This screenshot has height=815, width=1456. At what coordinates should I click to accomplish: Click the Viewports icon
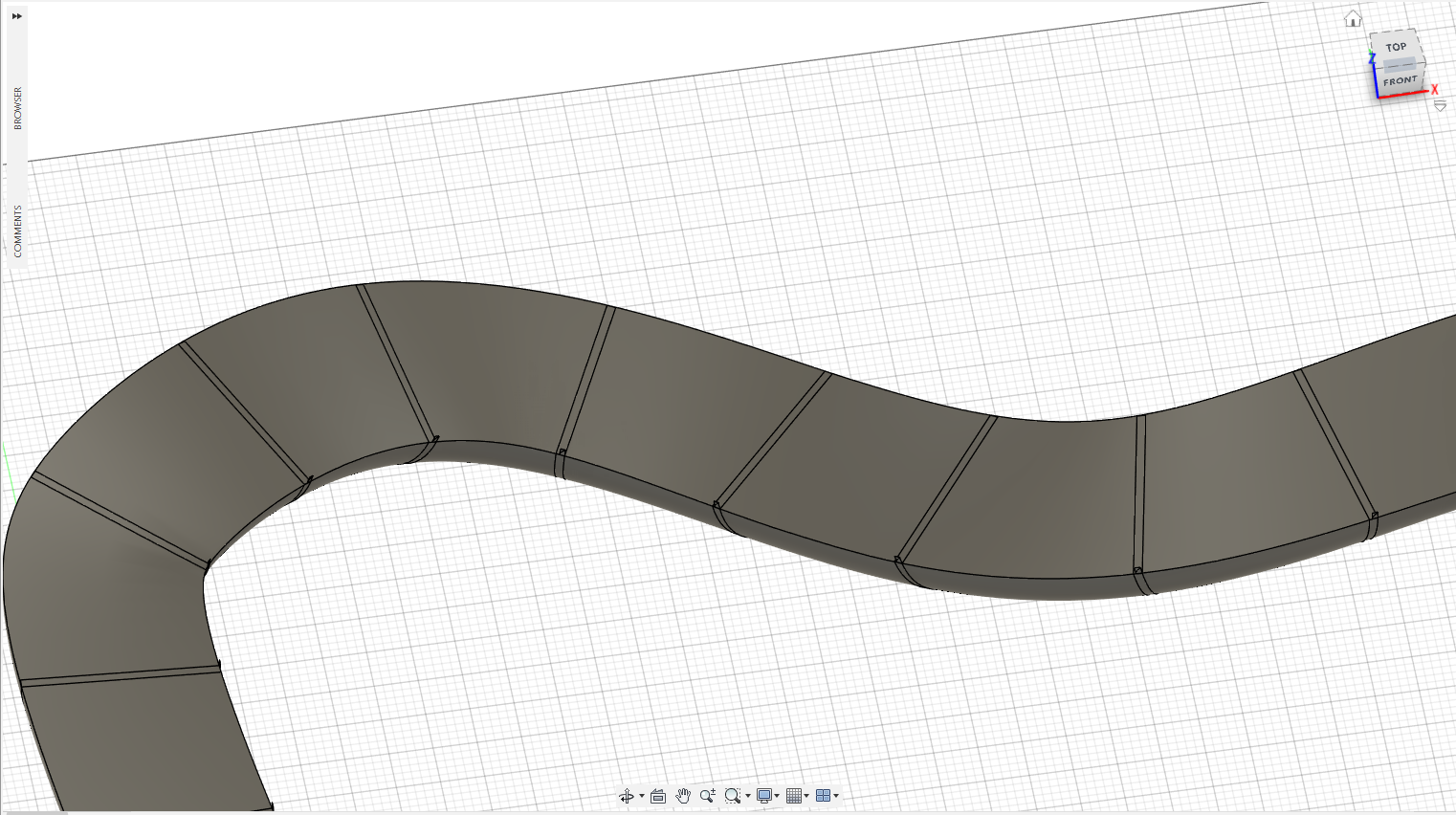tap(825, 795)
